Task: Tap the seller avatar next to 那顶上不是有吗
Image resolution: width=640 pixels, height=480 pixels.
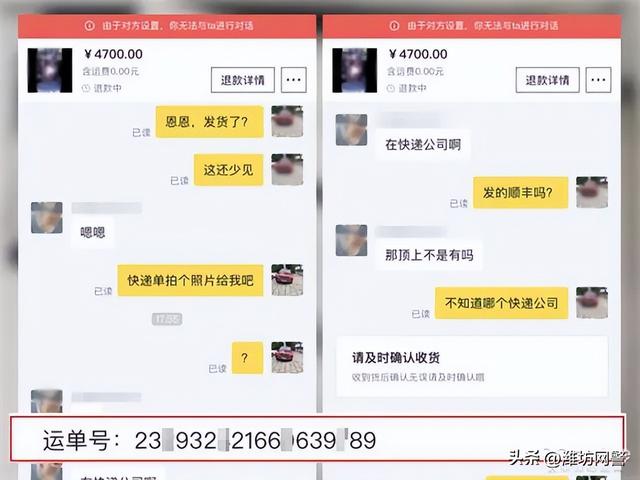Action: [351, 240]
